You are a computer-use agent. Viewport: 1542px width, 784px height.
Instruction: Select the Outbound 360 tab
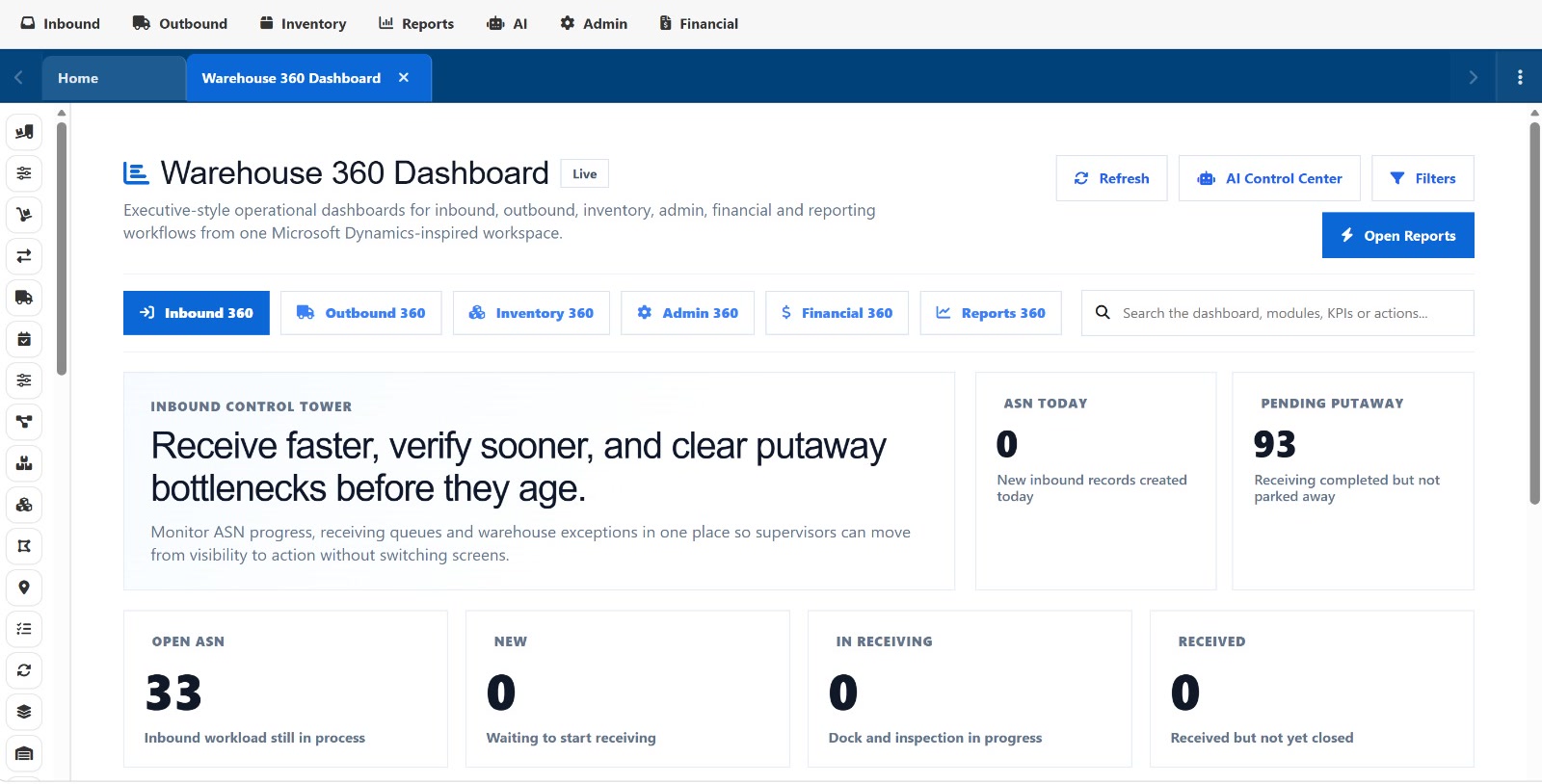click(360, 313)
